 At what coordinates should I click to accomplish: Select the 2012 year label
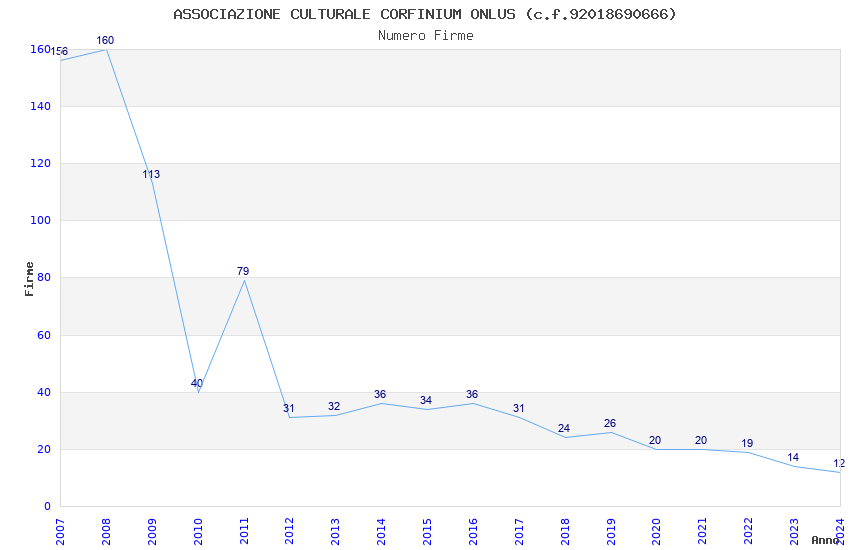coord(289,532)
